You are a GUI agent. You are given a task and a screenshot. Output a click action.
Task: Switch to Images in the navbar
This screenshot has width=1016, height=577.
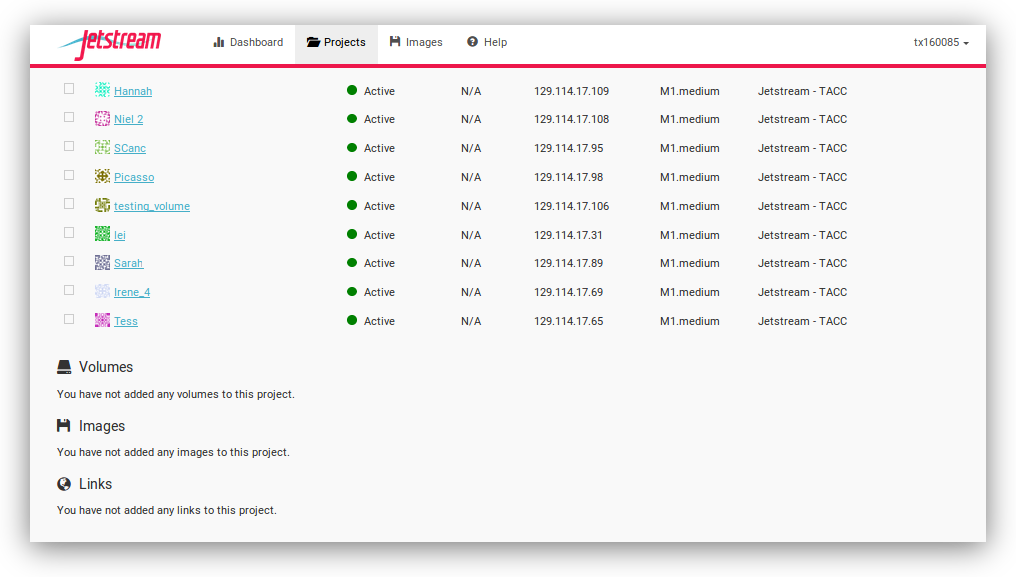[x=416, y=43]
